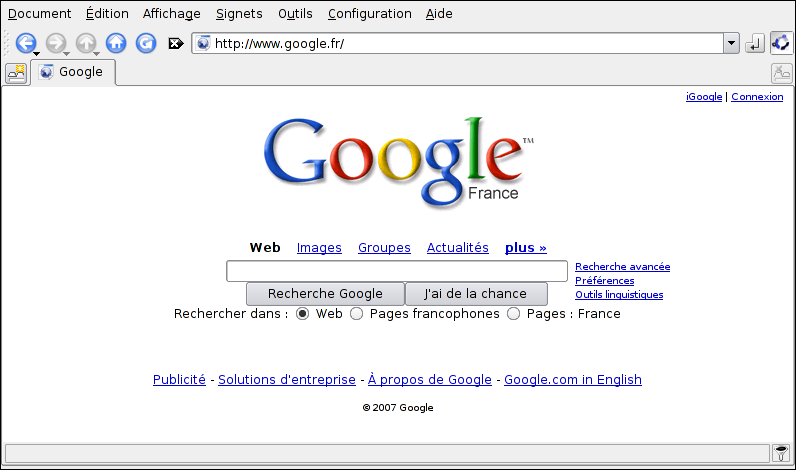This screenshot has width=796, height=470.
Task: Reload the current page
Action: [x=146, y=43]
